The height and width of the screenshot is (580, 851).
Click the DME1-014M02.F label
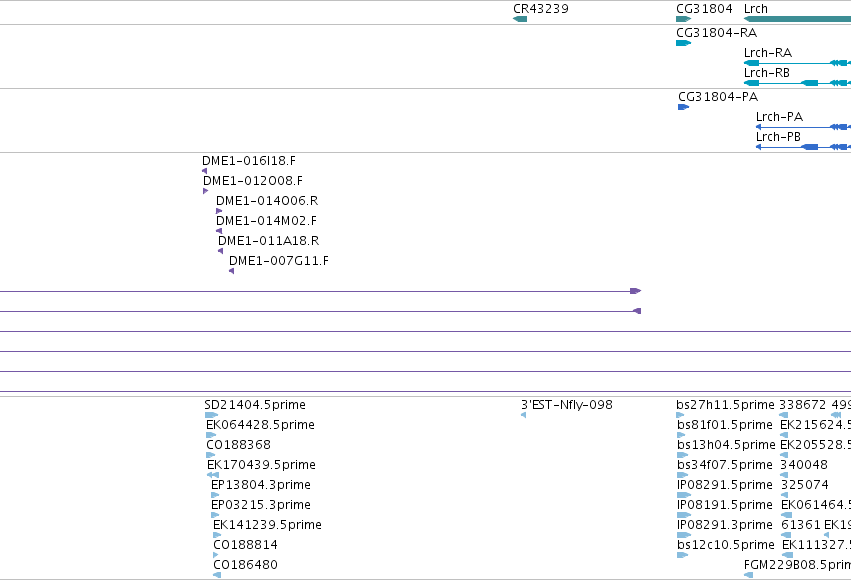click(266, 221)
